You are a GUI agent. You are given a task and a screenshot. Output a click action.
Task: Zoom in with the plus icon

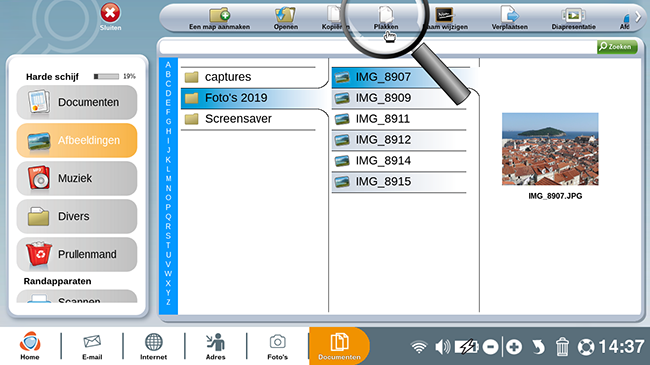tap(514, 347)
